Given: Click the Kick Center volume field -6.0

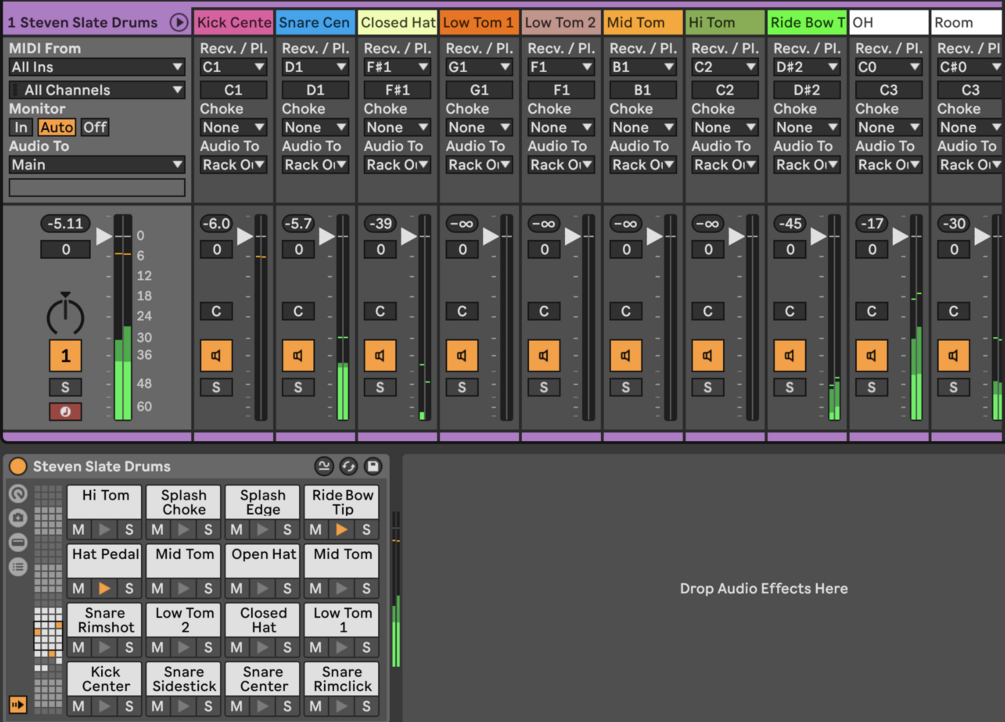Looking at the screenshot, I should (216, 224).
